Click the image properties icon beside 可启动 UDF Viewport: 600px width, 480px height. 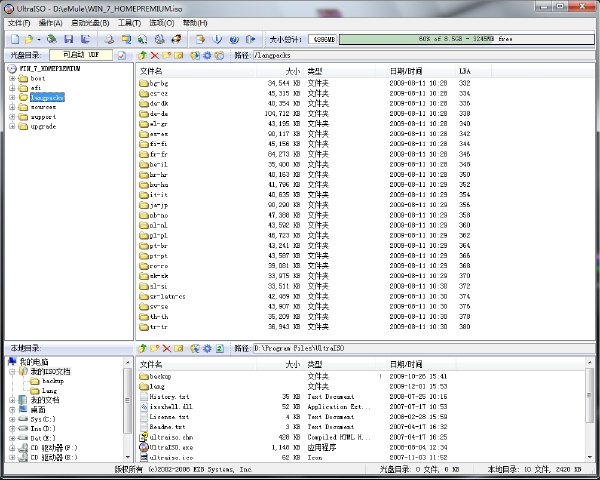[x=121, y=56]
